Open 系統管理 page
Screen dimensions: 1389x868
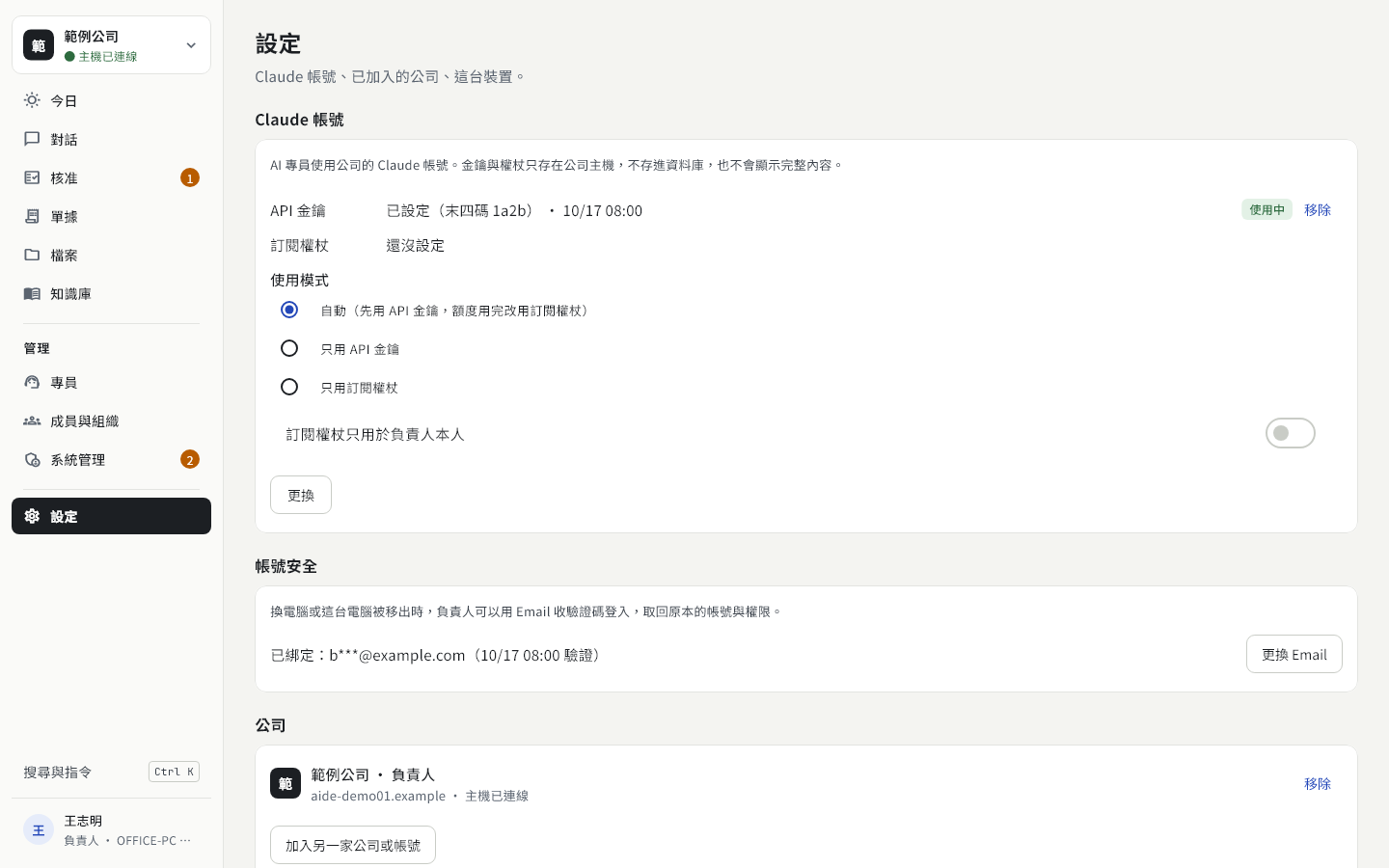tap(111, 459)
